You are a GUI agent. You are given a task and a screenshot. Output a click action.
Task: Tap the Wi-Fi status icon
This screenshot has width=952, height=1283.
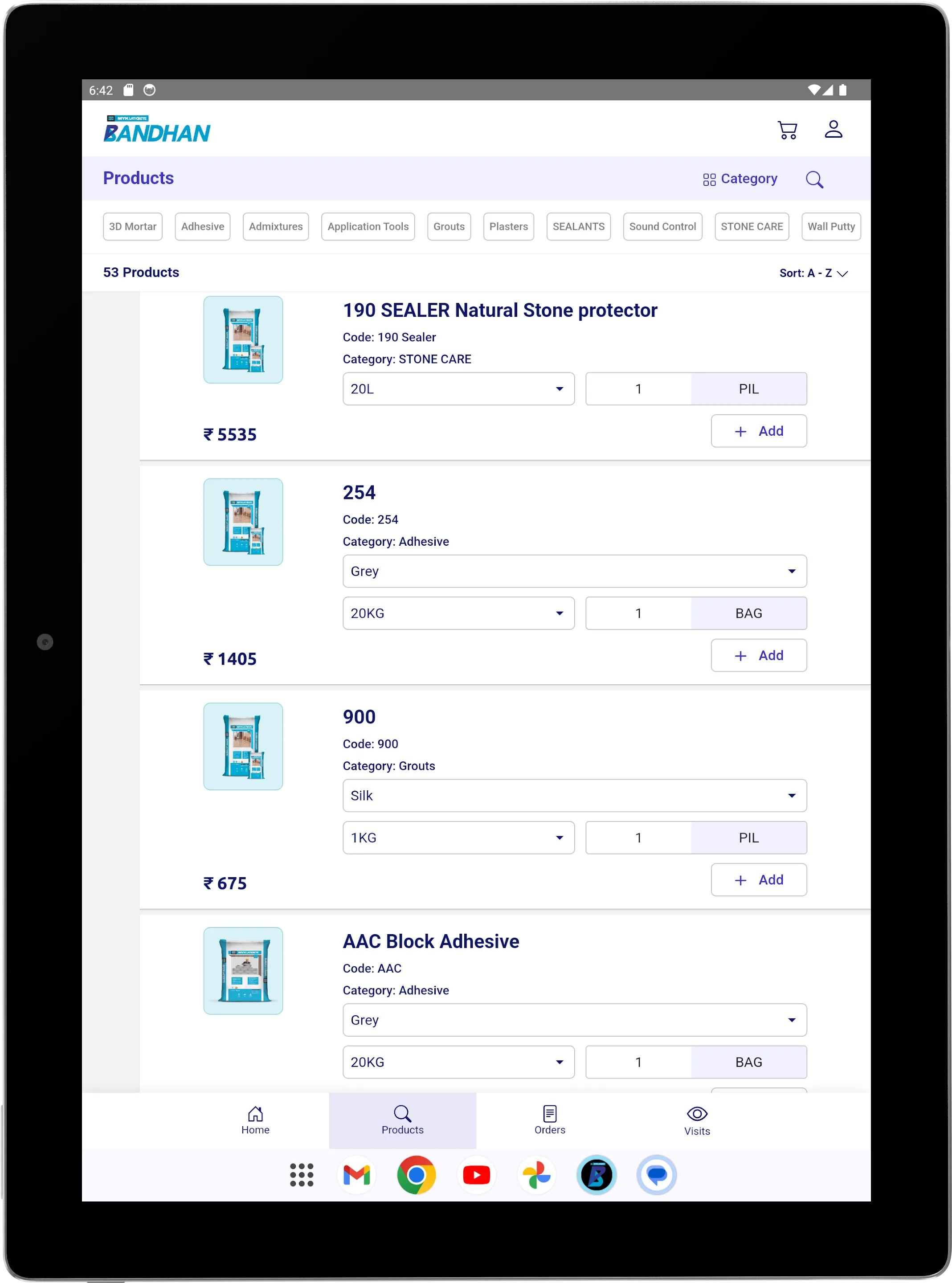tap(814, 90)
